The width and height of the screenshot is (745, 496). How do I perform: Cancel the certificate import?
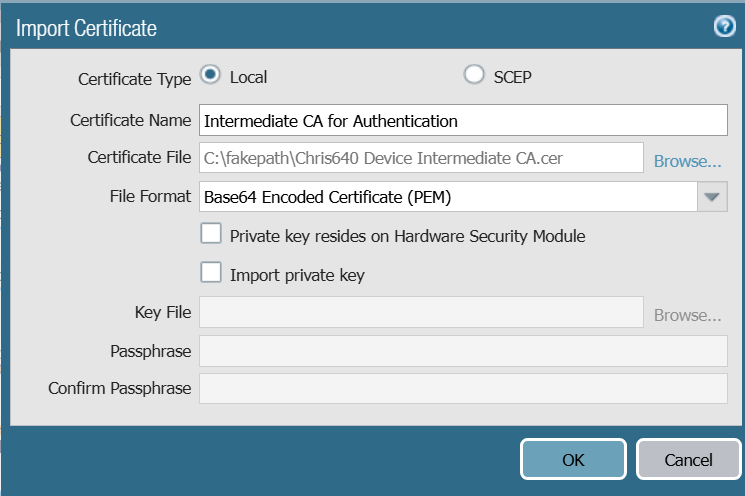point(688,460)
